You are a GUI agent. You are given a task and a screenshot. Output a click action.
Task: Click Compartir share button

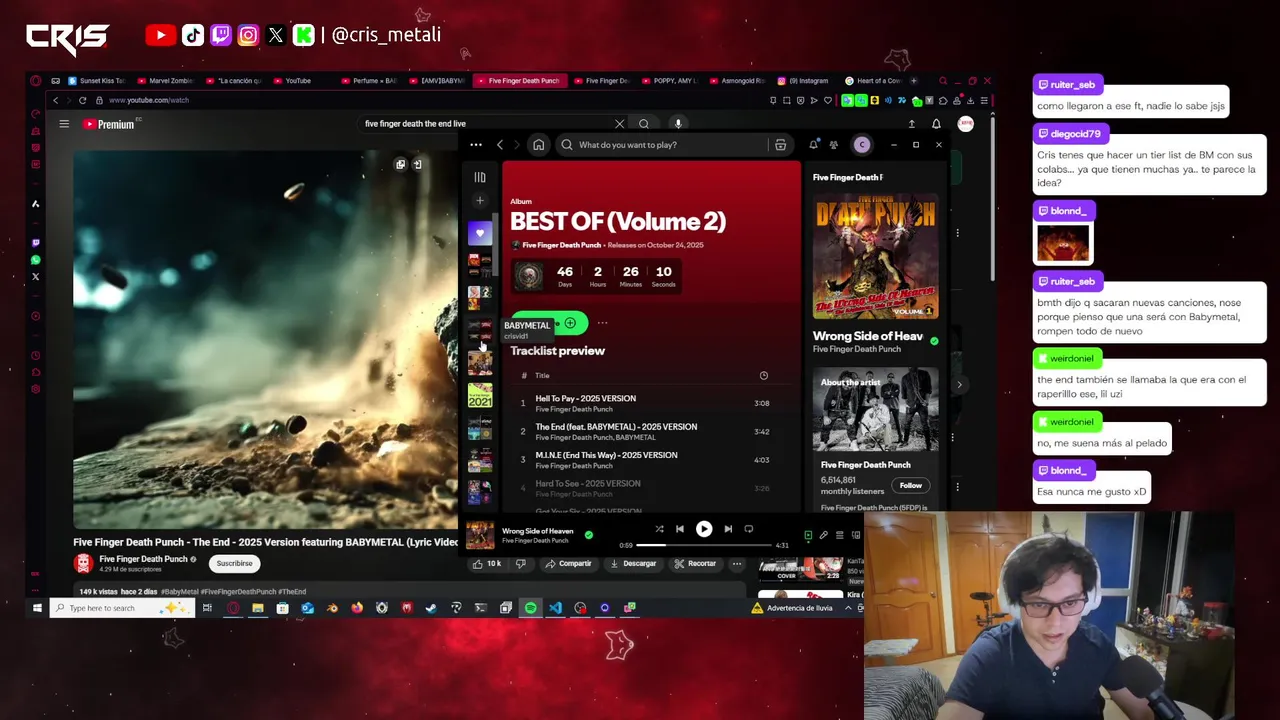[x=568, y=564]
